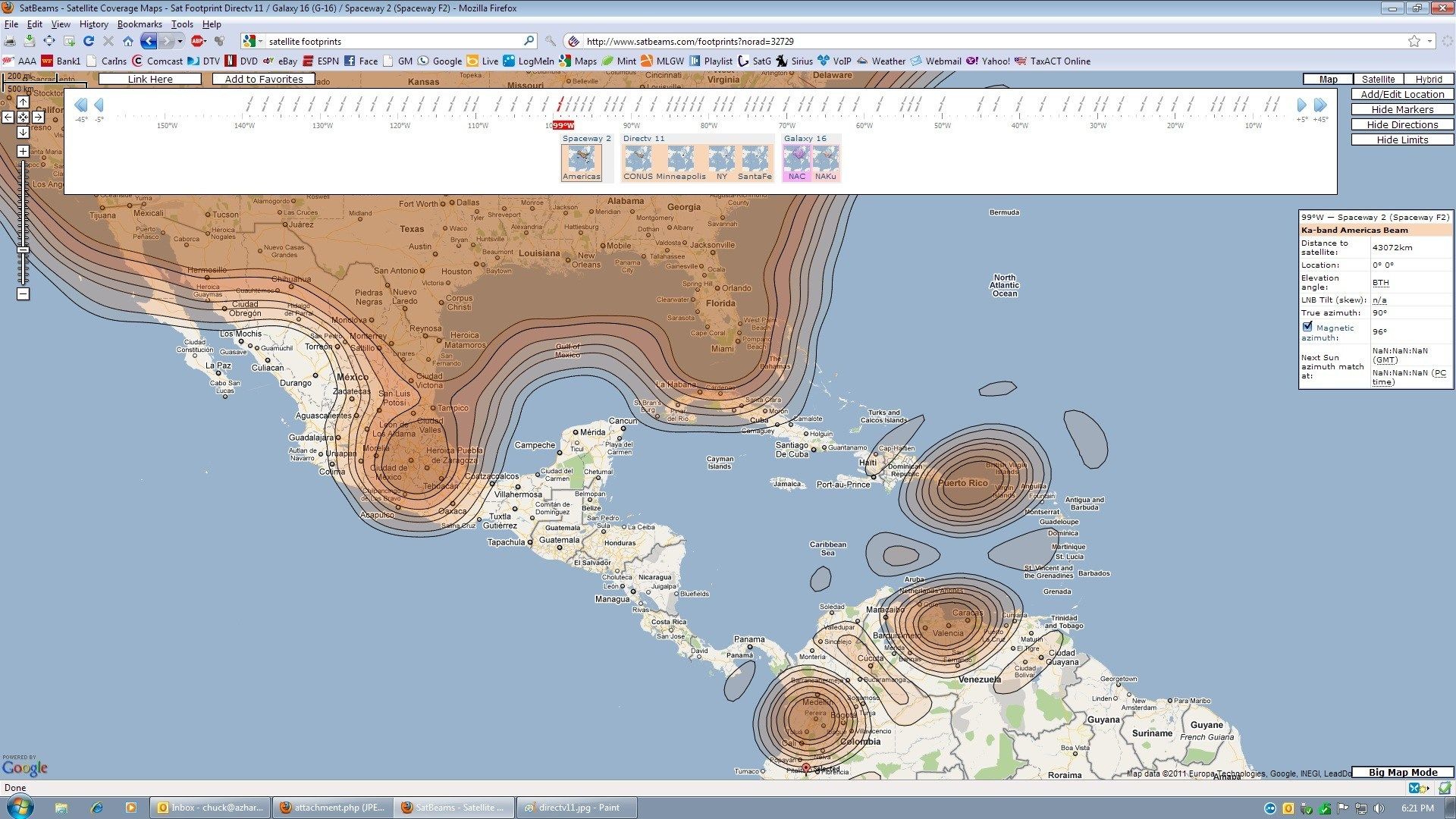
Task: Toggle the Magnetic azimuth checkbox
Action: 1307,327
